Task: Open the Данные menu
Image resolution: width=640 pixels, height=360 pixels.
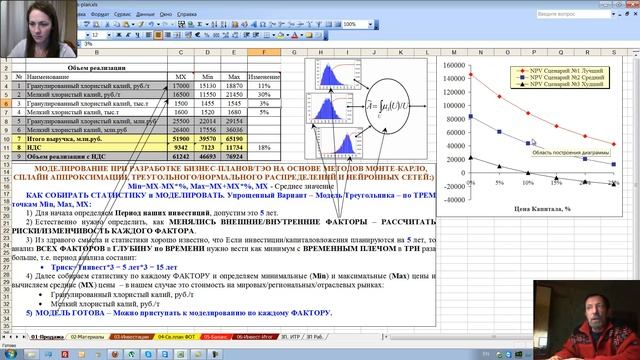Action: click(x=145, y=14)
